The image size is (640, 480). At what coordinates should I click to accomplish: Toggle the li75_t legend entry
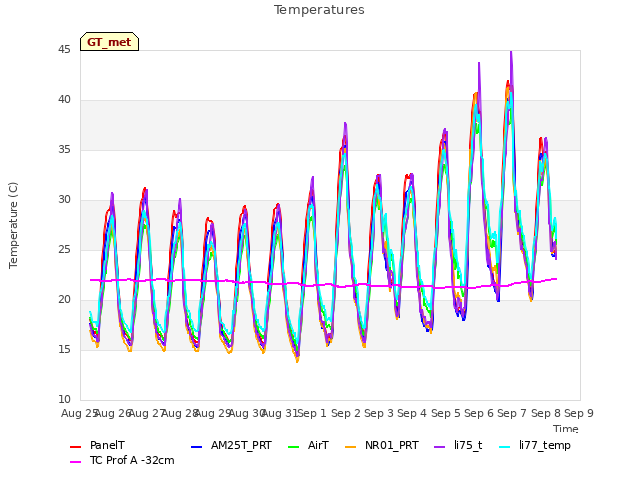[458, 445]
